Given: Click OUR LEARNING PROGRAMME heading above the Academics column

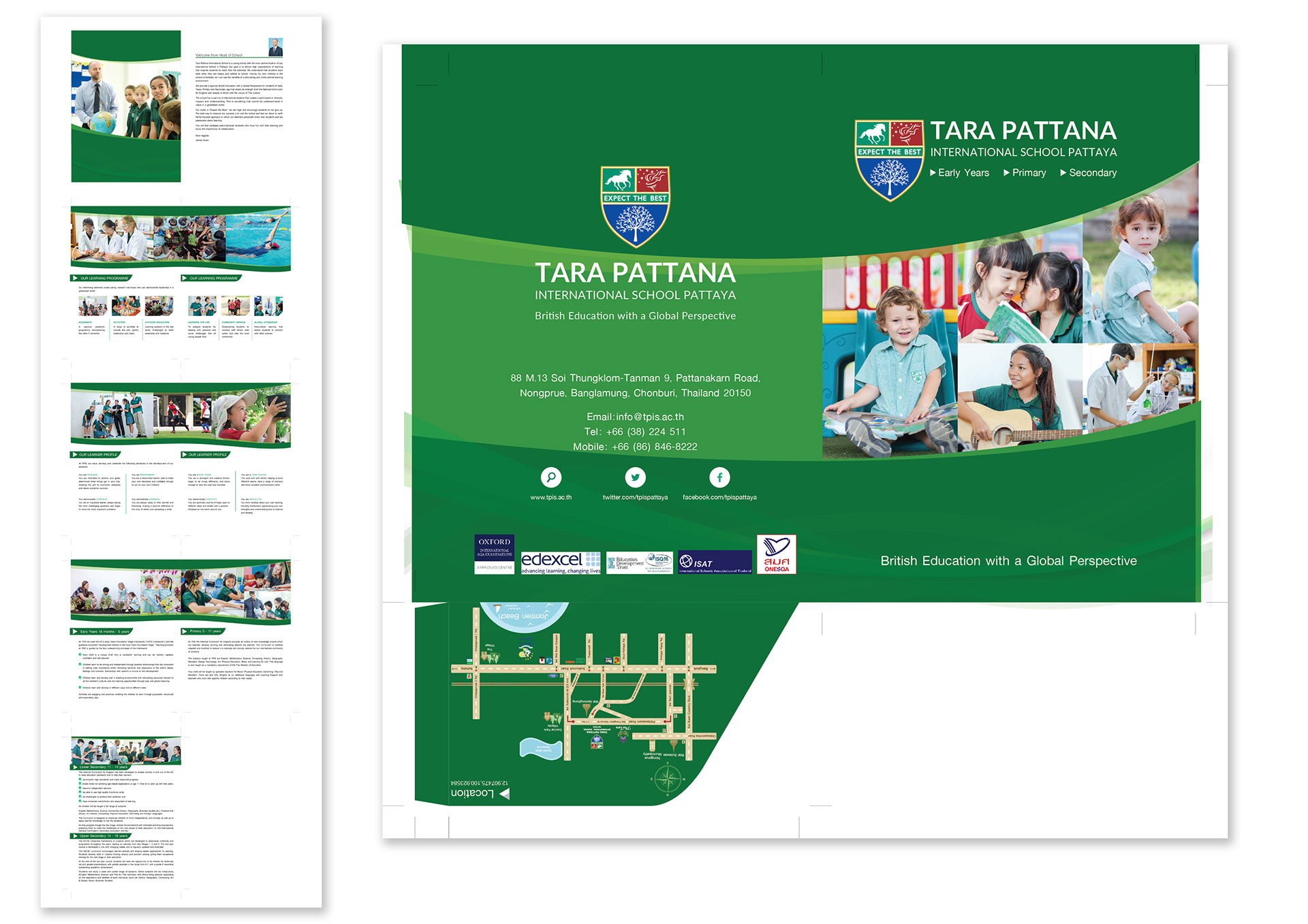Looking at the screenshot, I should 103,278.
